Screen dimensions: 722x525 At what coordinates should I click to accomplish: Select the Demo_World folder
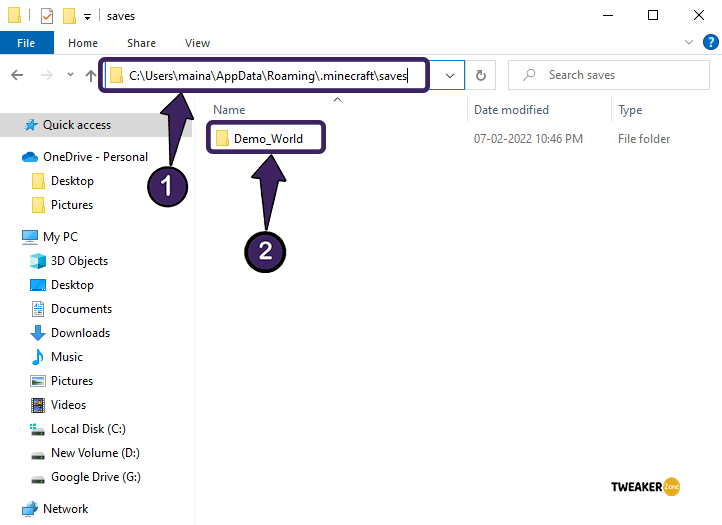tap(268, 139)
